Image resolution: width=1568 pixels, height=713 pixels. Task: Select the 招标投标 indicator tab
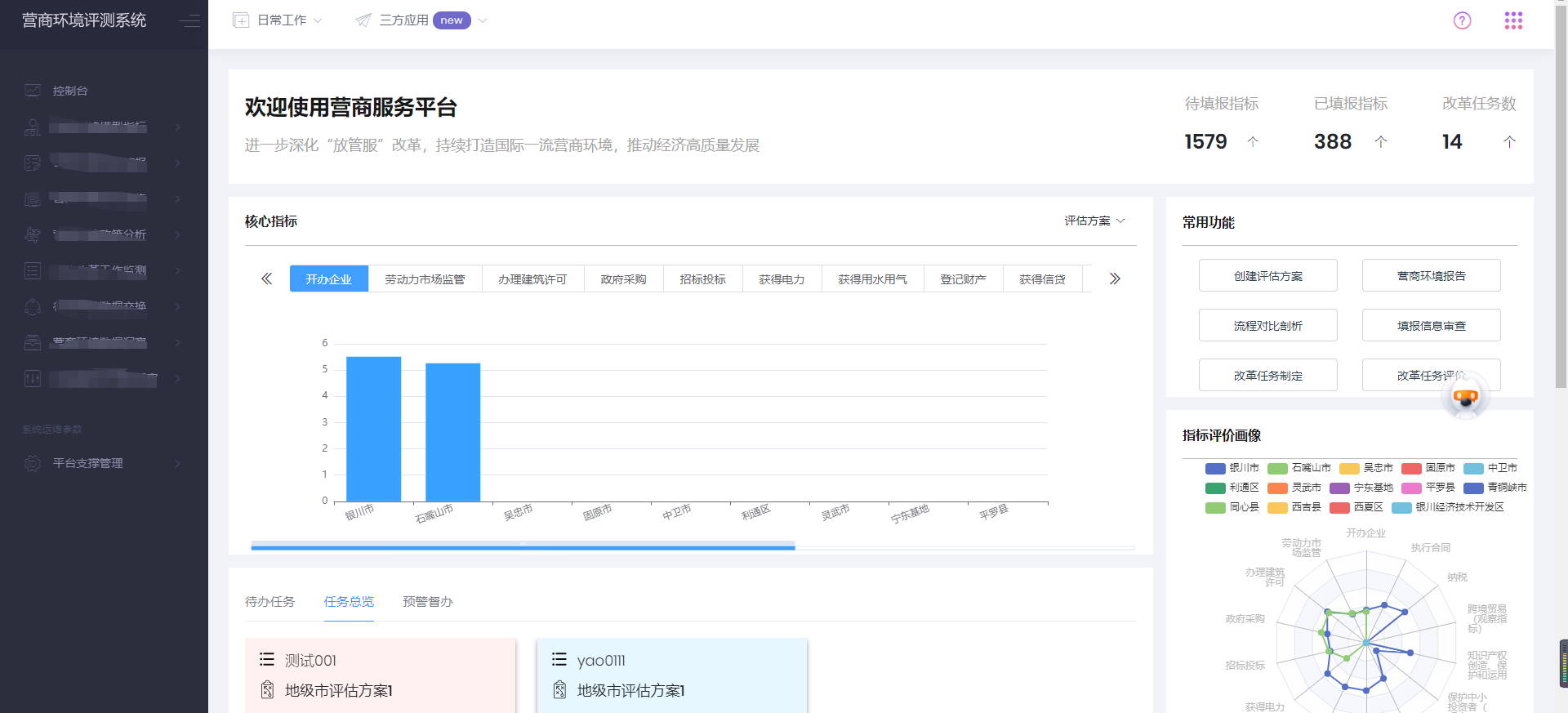pyautogui.click(x=702, y=279)
